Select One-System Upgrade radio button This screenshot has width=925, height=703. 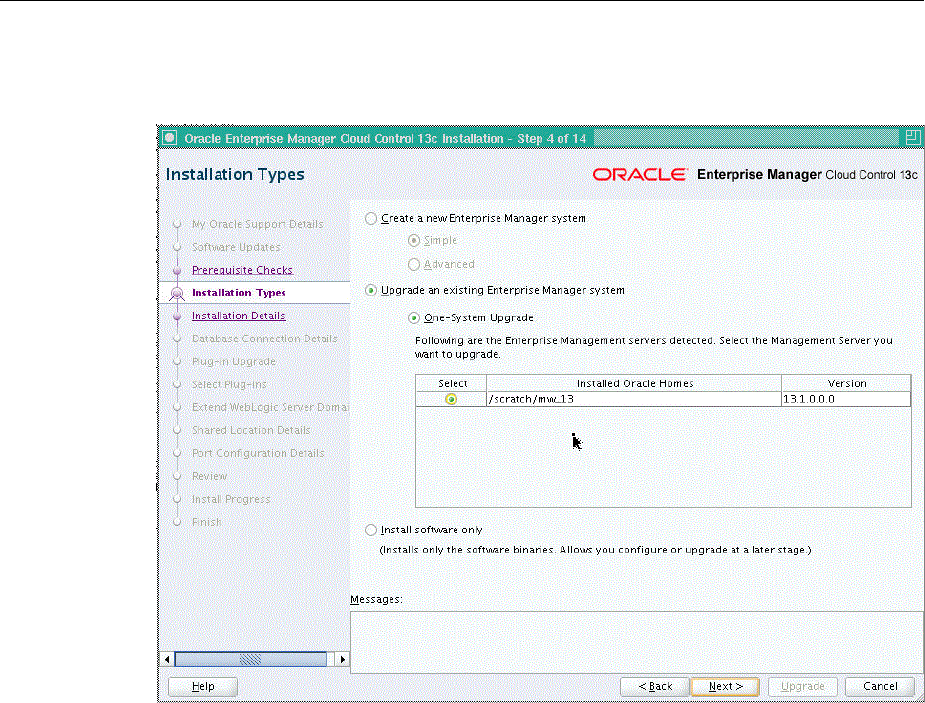(x=414, y=318)
